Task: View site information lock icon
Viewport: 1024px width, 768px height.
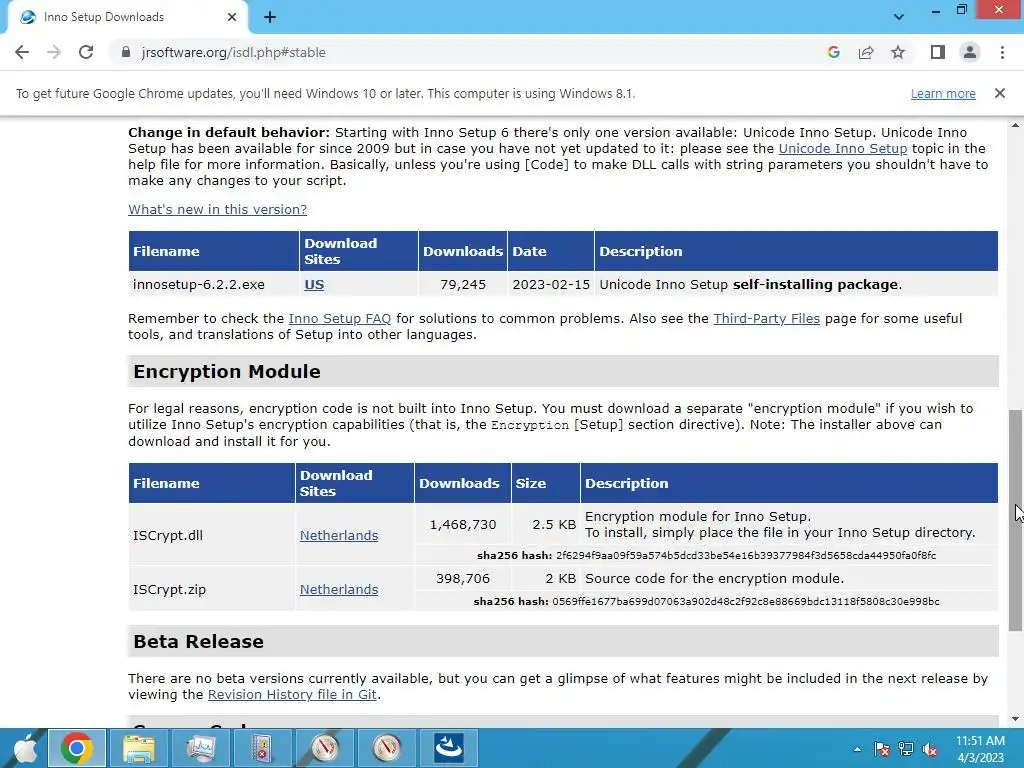Action: [125, 52]
